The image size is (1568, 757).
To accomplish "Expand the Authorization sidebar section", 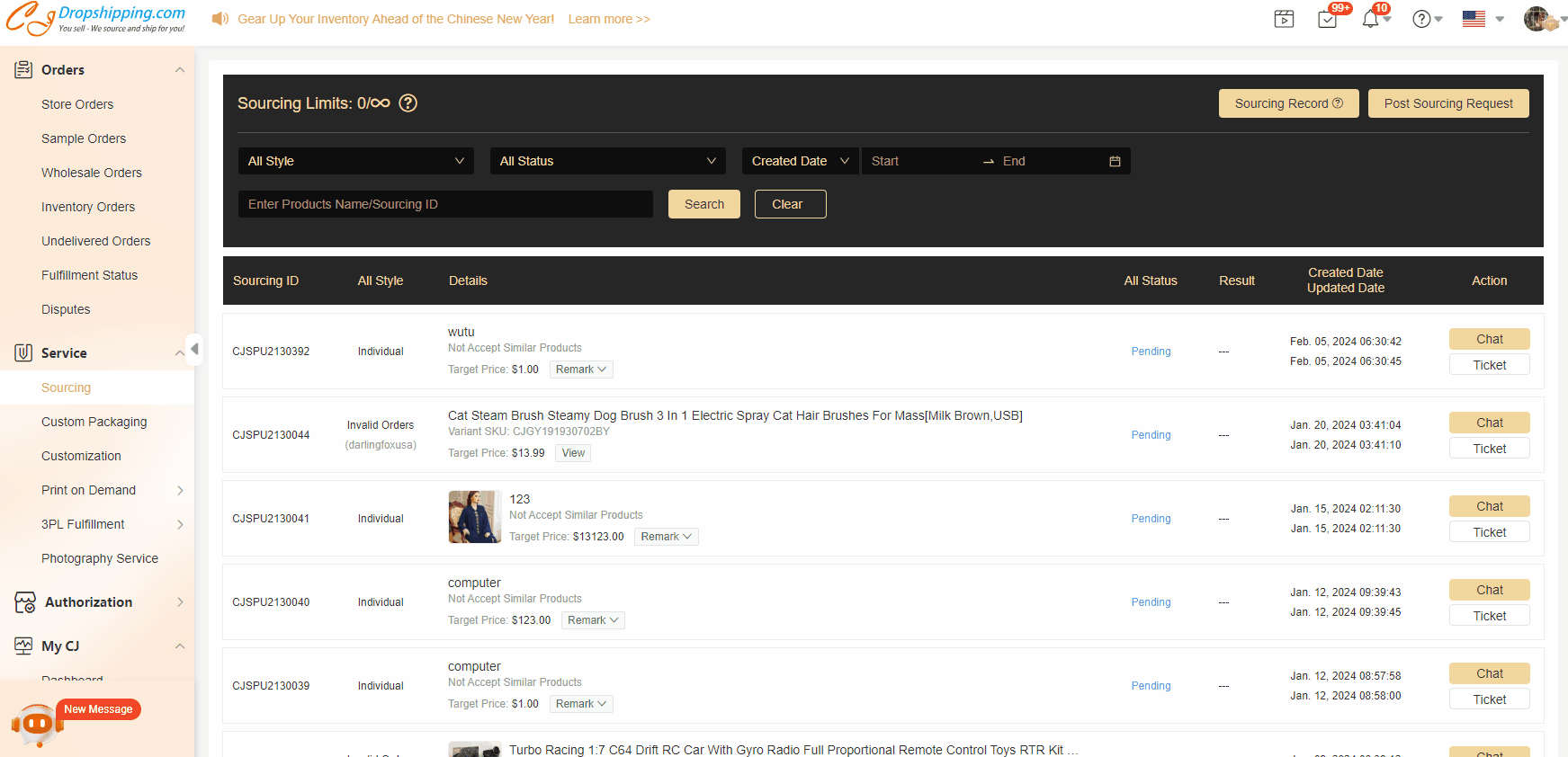I will (99, 602).
